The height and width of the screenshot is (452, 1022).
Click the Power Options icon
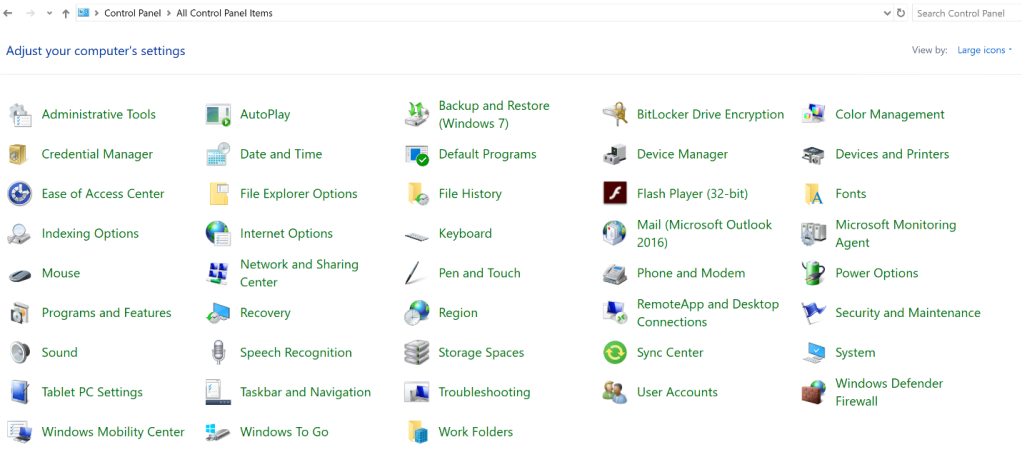pos(813,273)
